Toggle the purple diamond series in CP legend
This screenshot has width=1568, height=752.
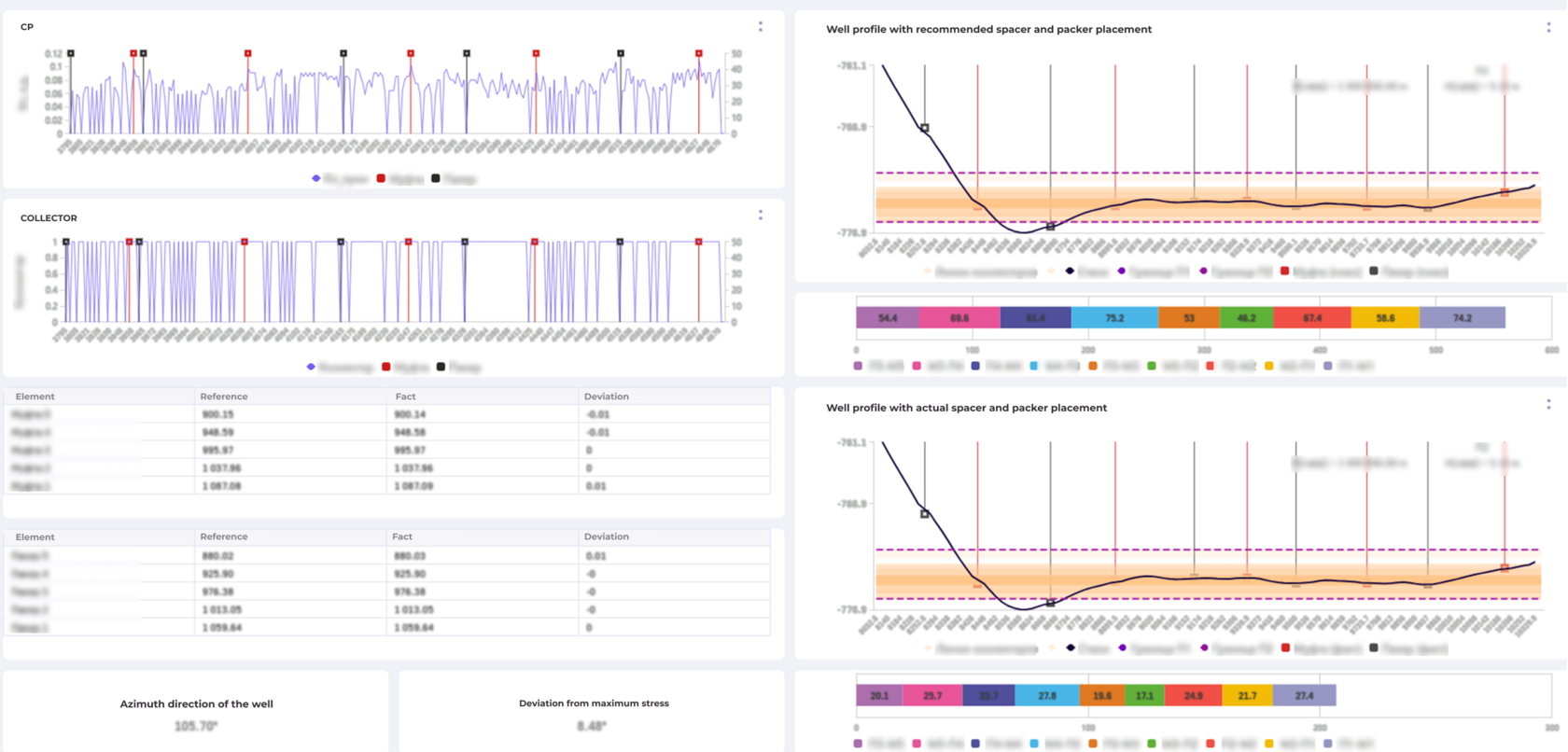click(x=340, y=178)
